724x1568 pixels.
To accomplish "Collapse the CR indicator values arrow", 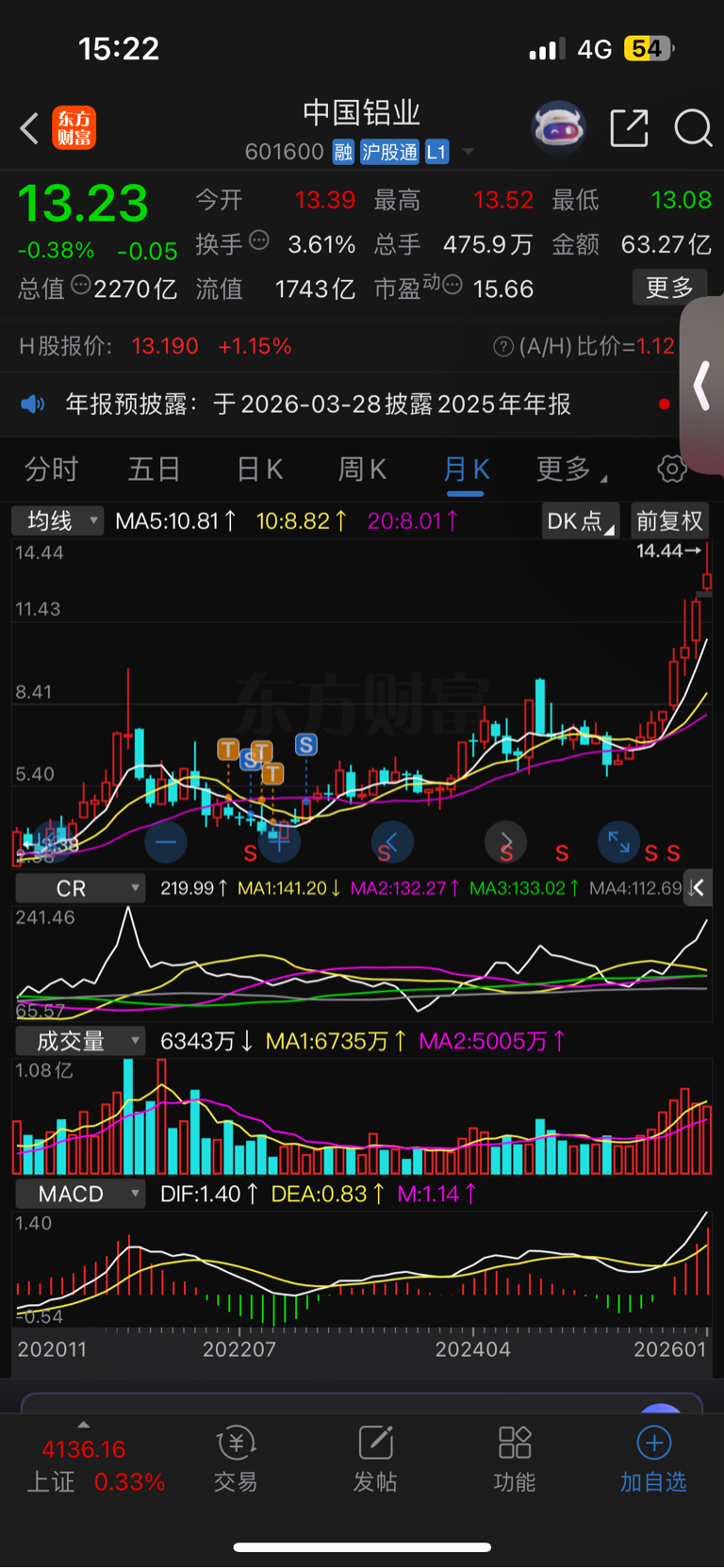I will pyautogui.click(x=697, y=887).
